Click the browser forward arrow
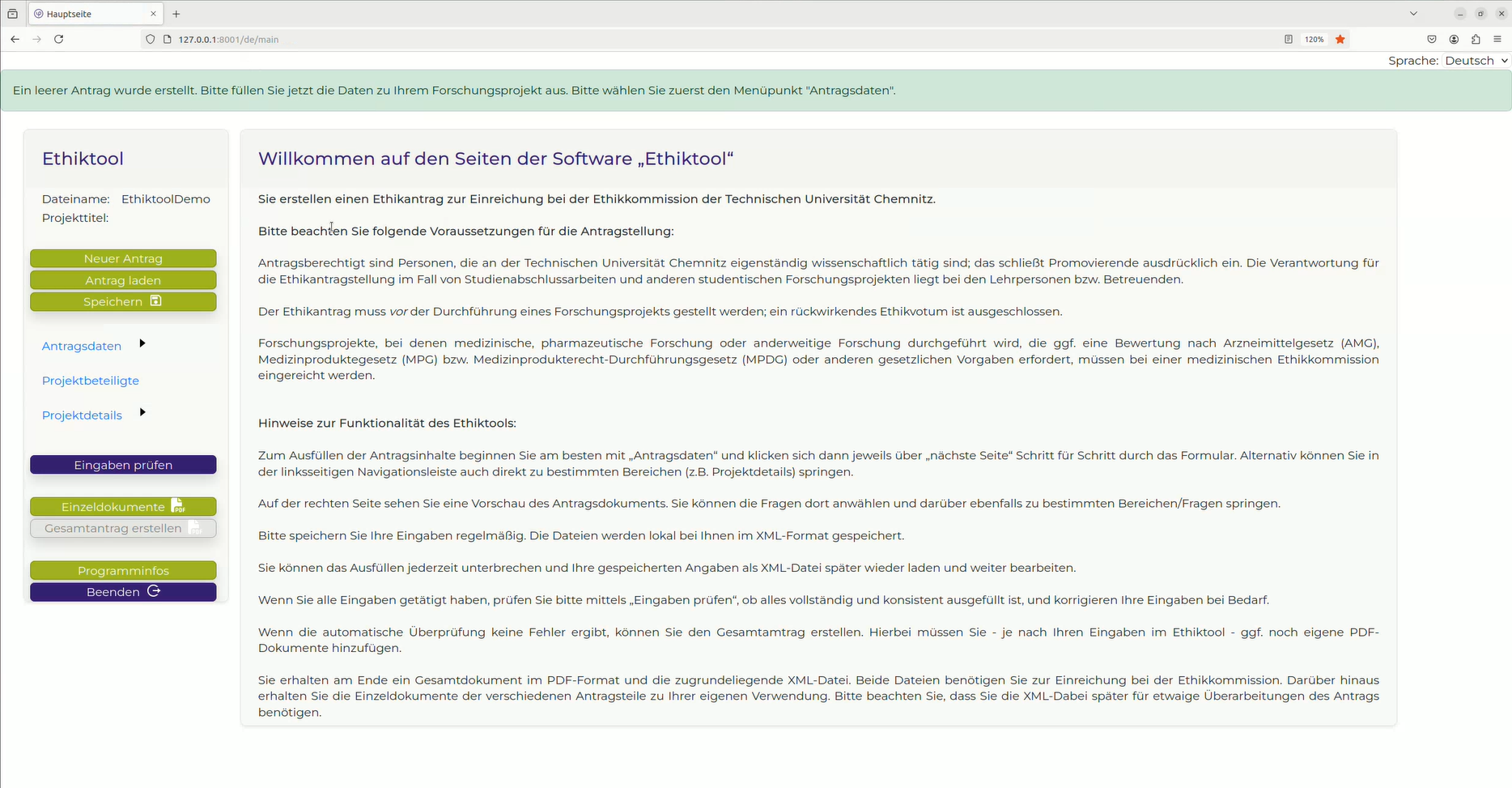This screenshot has width=1512, height=788. [36, 39]
